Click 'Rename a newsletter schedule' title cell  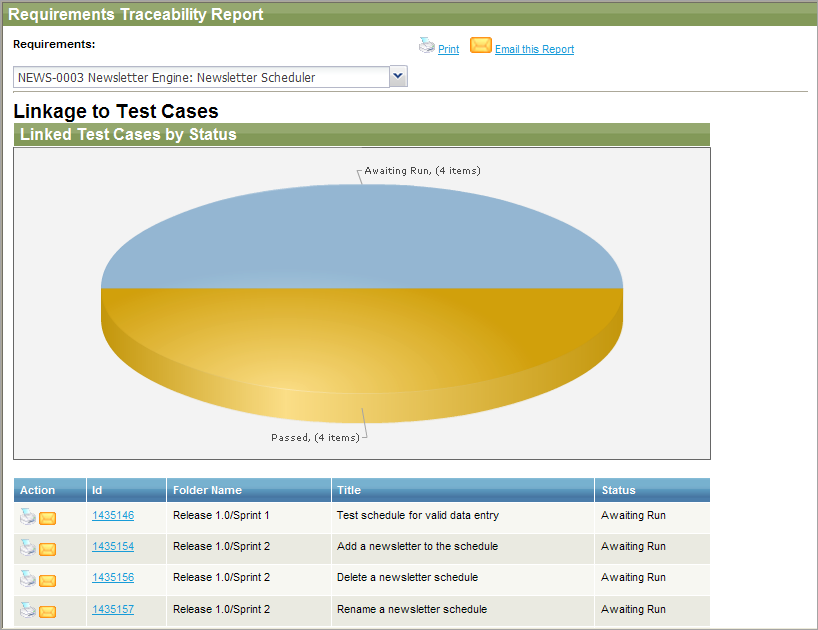pos(463,609)
